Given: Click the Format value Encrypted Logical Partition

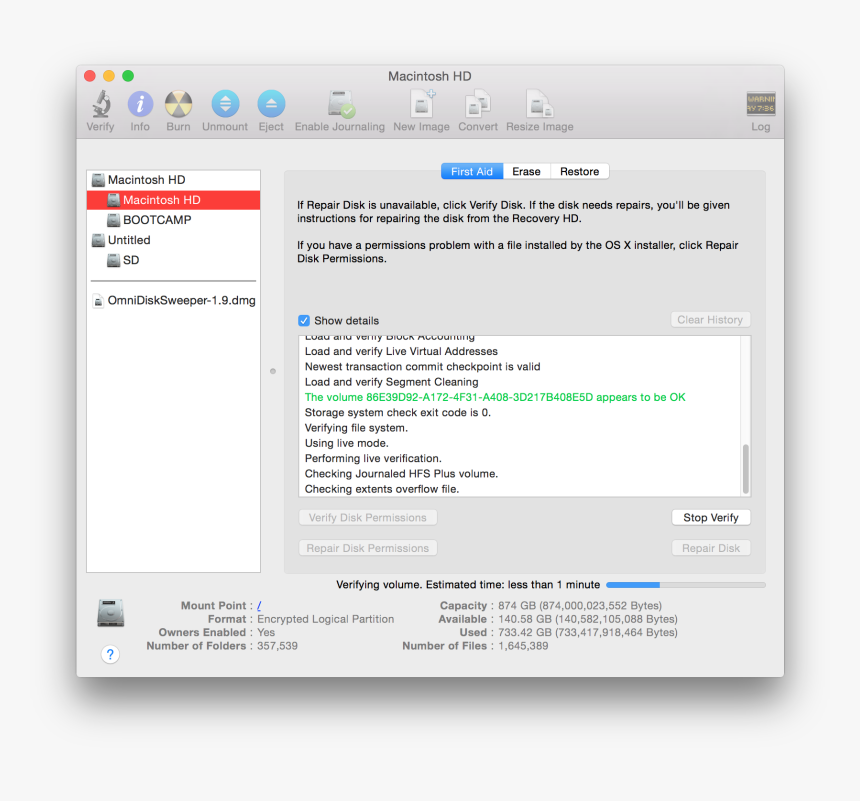Looking at the screenshot, I should pyautogui.click(x=325, y=619).
